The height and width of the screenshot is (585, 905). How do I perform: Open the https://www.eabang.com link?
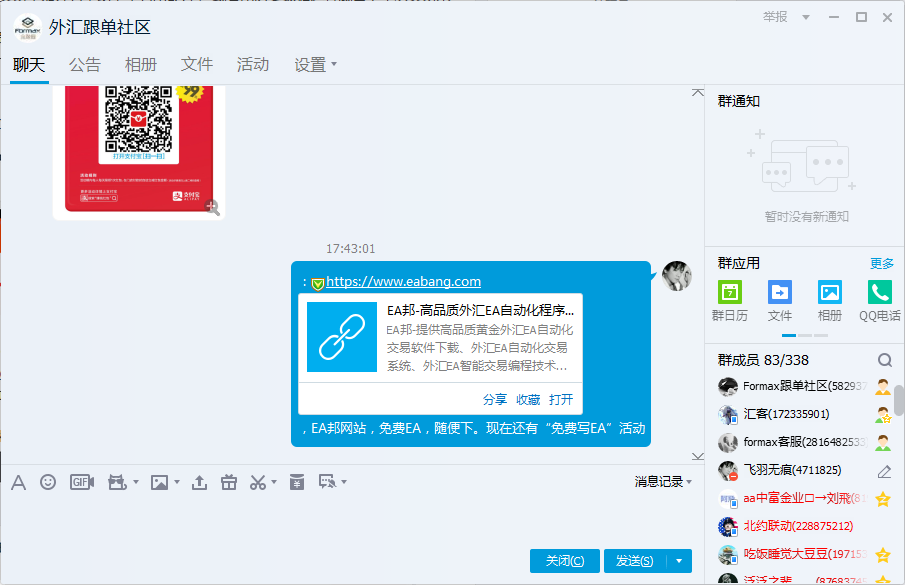pyautogui.click(x=403, y=282)
